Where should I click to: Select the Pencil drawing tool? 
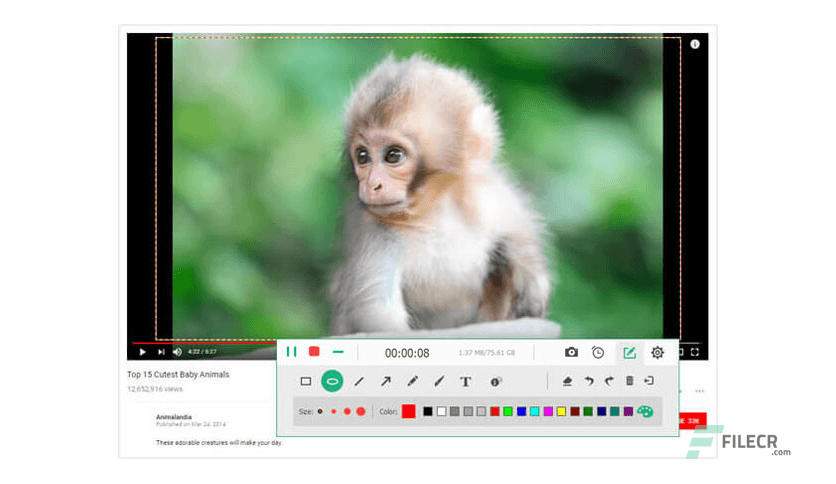[412, 381]
